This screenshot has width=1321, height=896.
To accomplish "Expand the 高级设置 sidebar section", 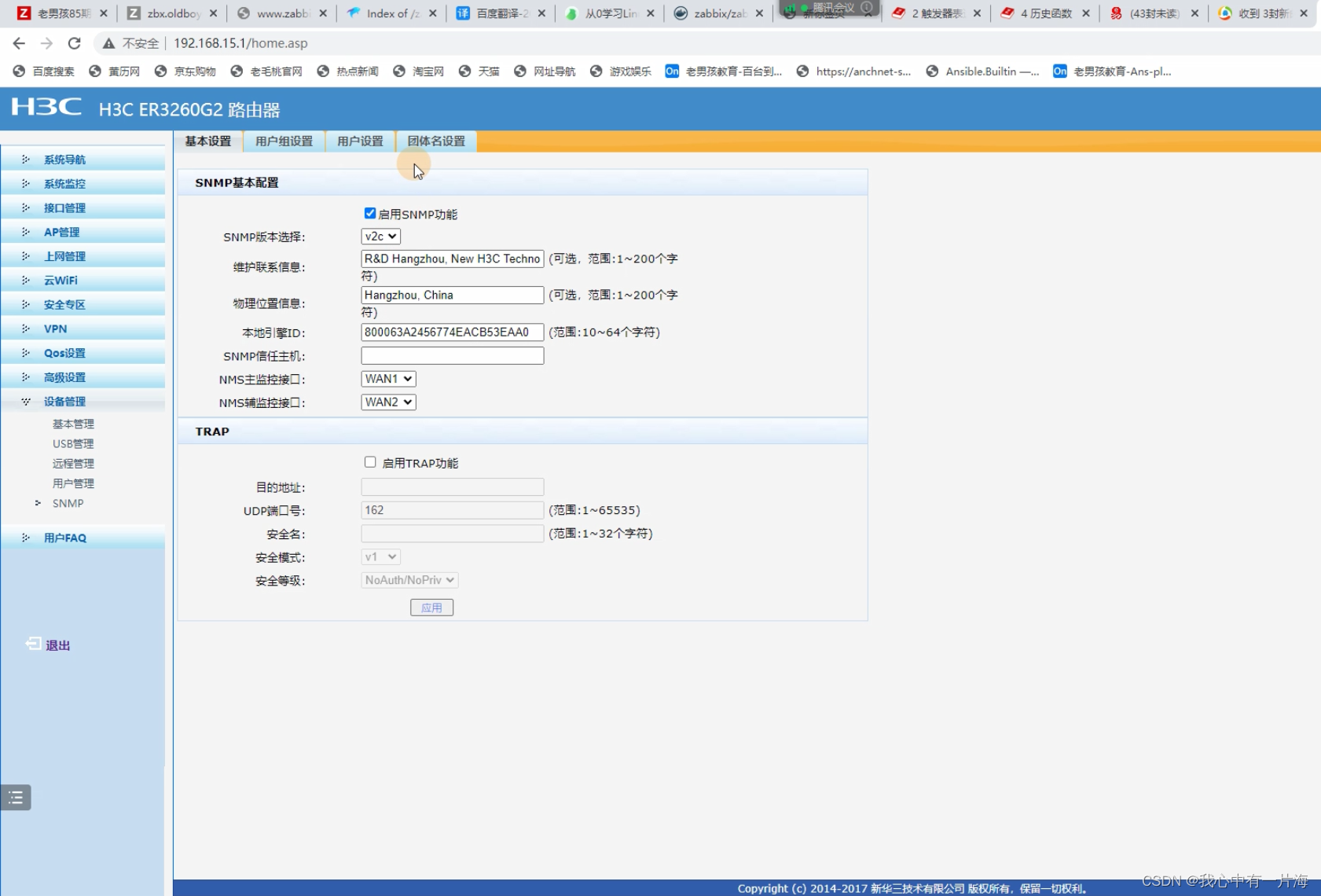I will coord(83,377).
